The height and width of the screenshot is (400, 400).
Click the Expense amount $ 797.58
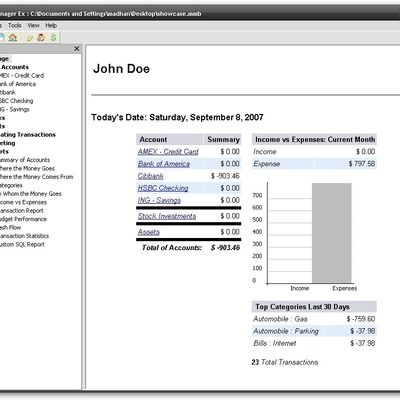coord(362,164)
